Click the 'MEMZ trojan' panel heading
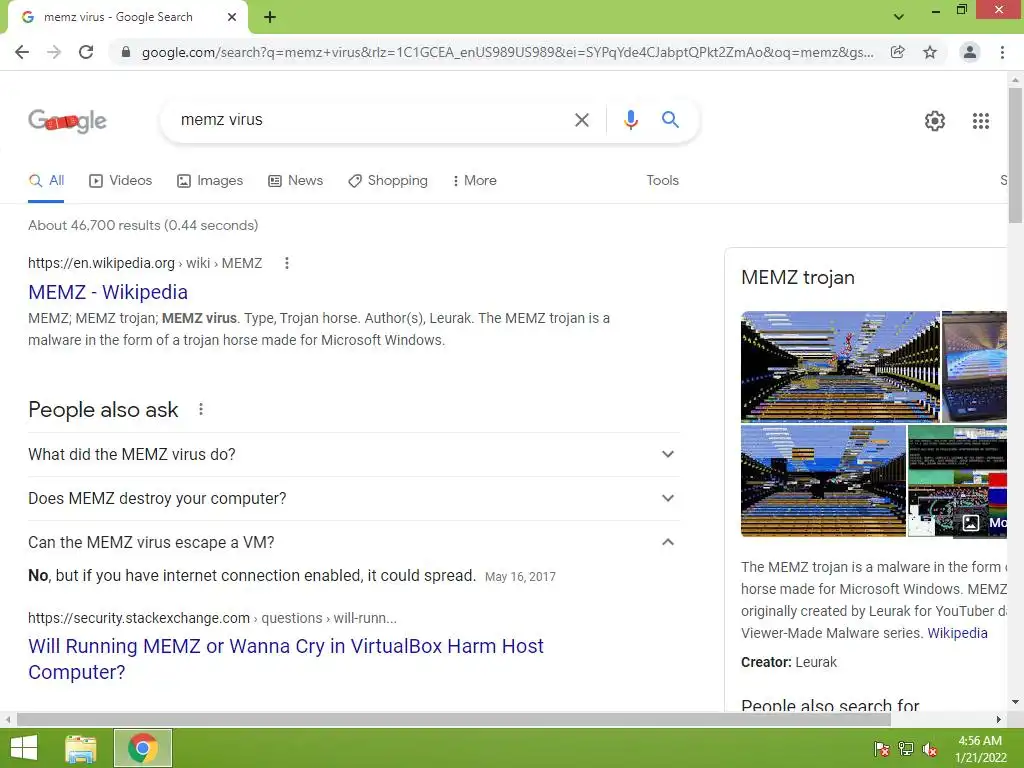Image resolution: width=1024 pixels, height=768 pixels. (797, 278)
